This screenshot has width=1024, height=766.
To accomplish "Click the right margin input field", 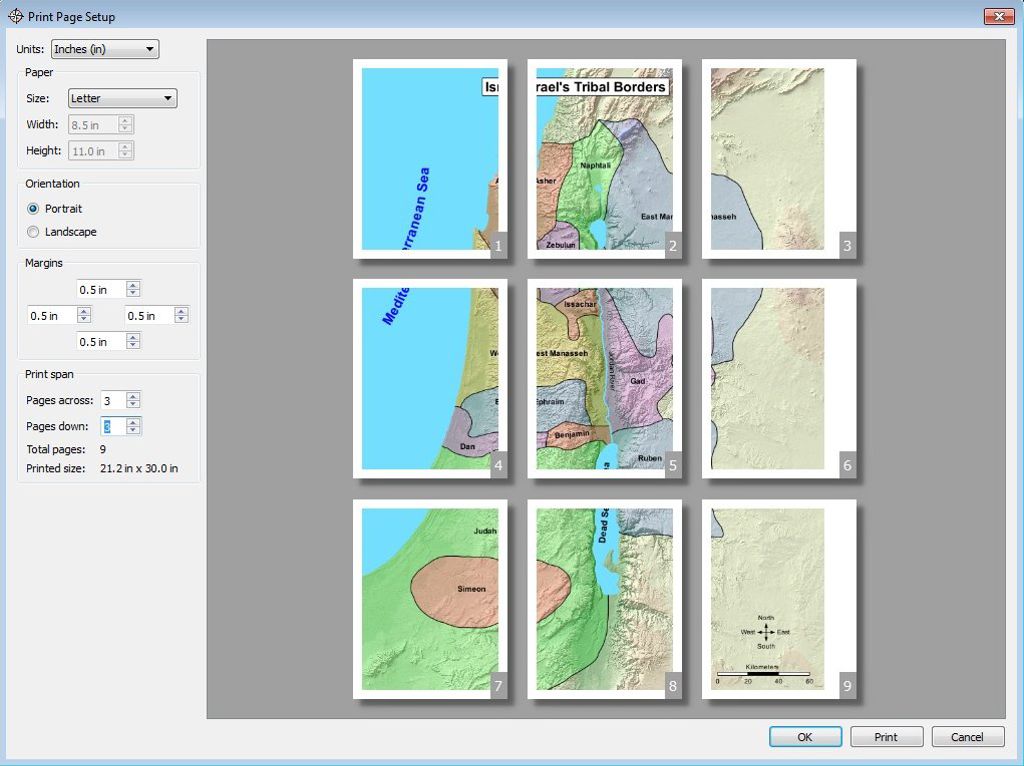I will click(149, 315).
